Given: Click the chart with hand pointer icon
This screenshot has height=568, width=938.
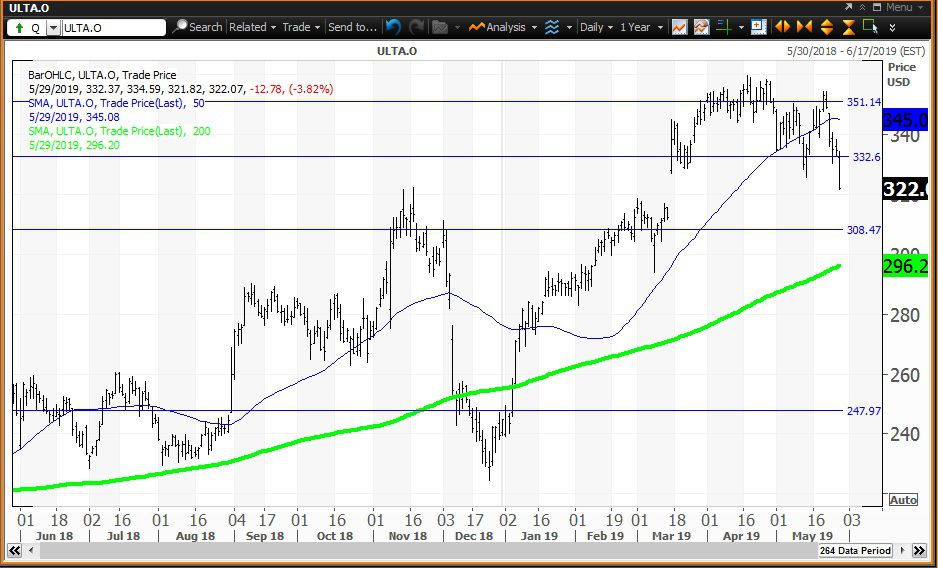Looking at the screenshot, I should 702,27.
